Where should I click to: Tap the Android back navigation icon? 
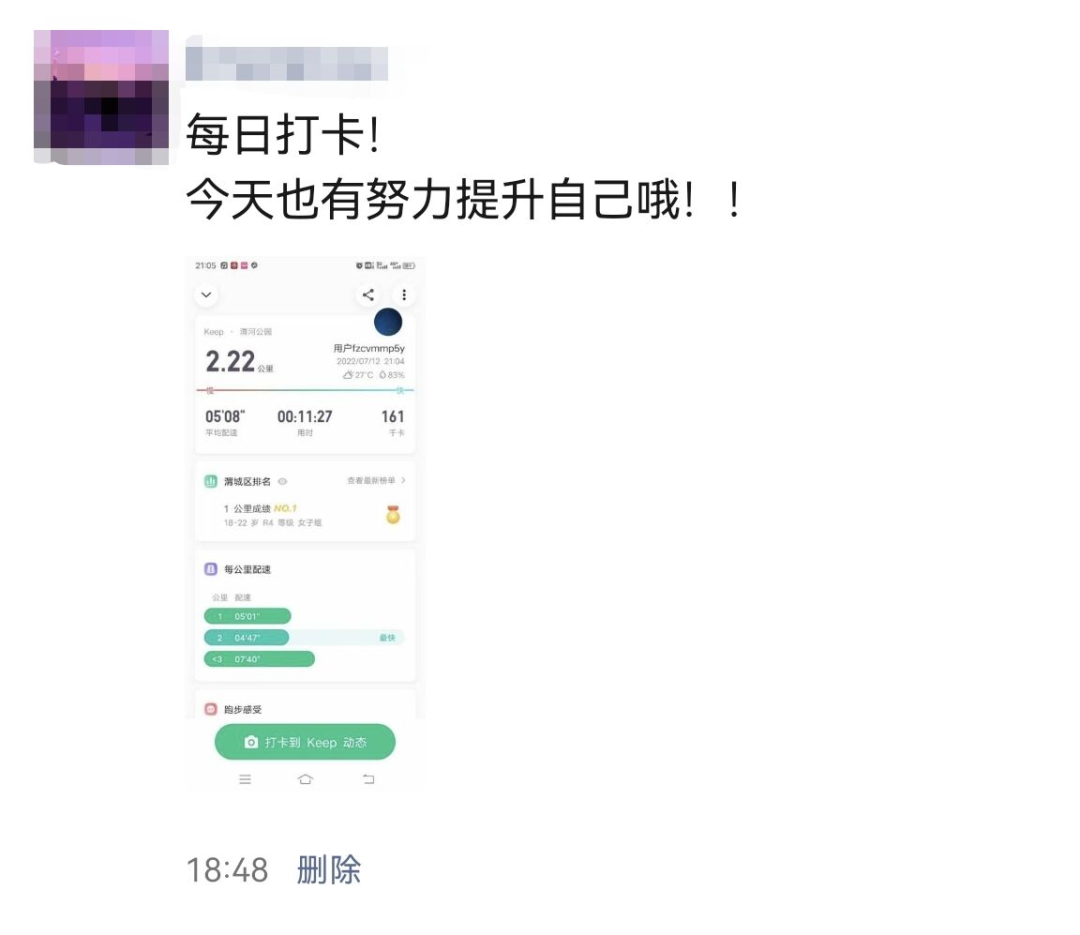pos(368,779)
